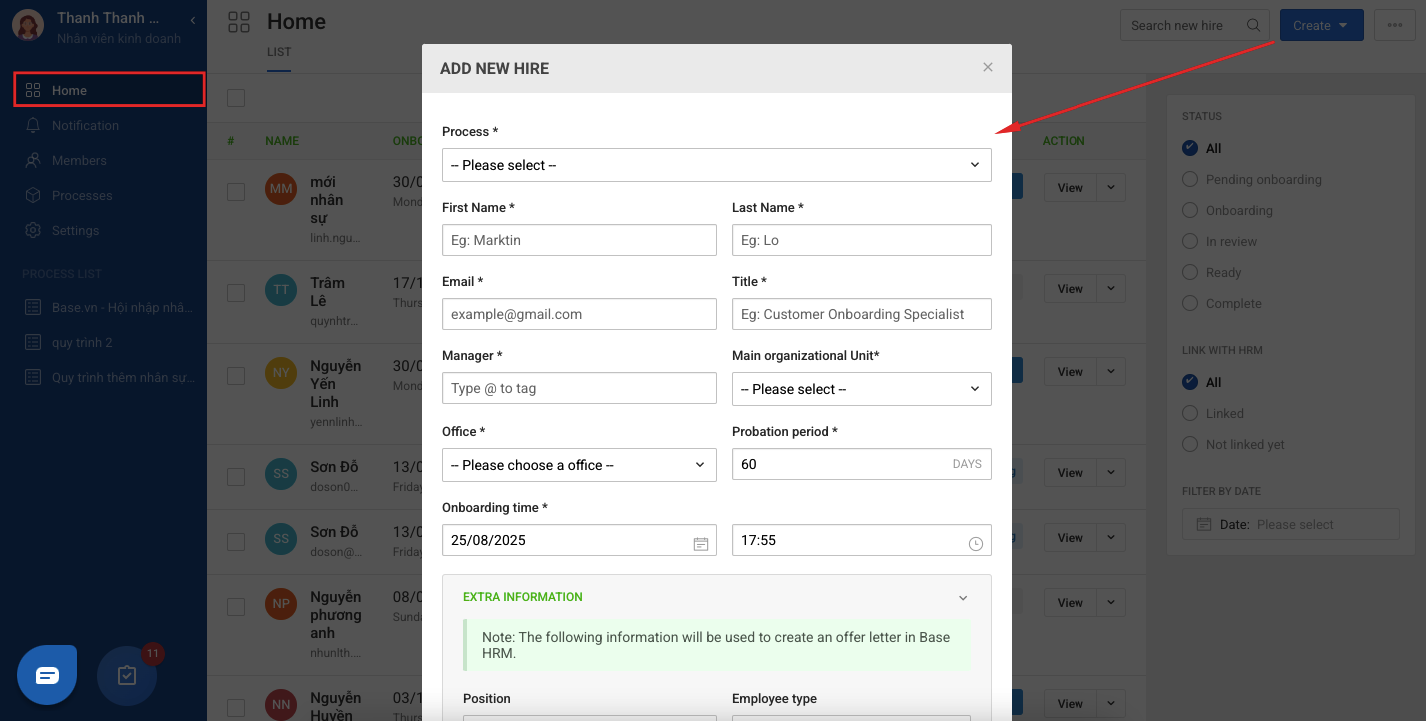Viewport: 1426px width, 721px height.
Task: Click View for mới nhân sự
Action: [x=1070, y=188]
